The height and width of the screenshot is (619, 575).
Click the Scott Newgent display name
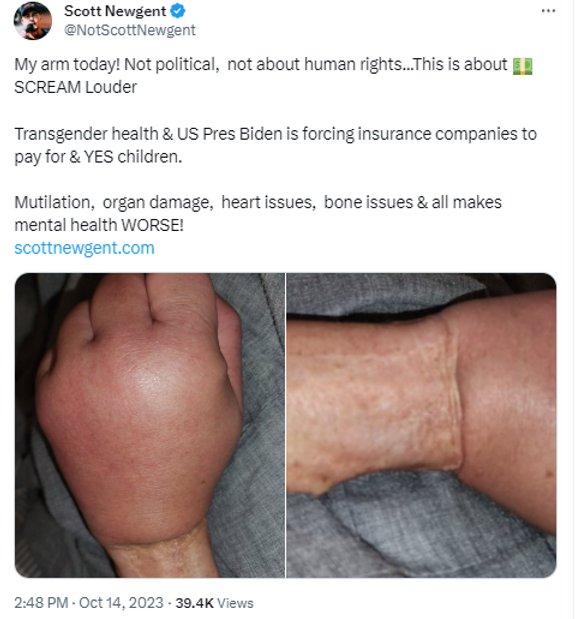point(115,11)
